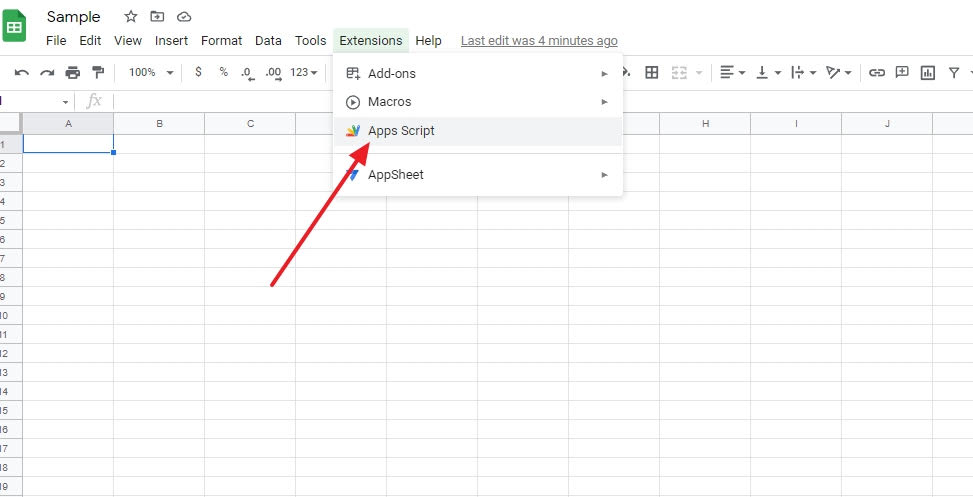Expand the Name box dropdown arrow
The height and width of the screenshot is (497, 973).
tap(66, 102)
